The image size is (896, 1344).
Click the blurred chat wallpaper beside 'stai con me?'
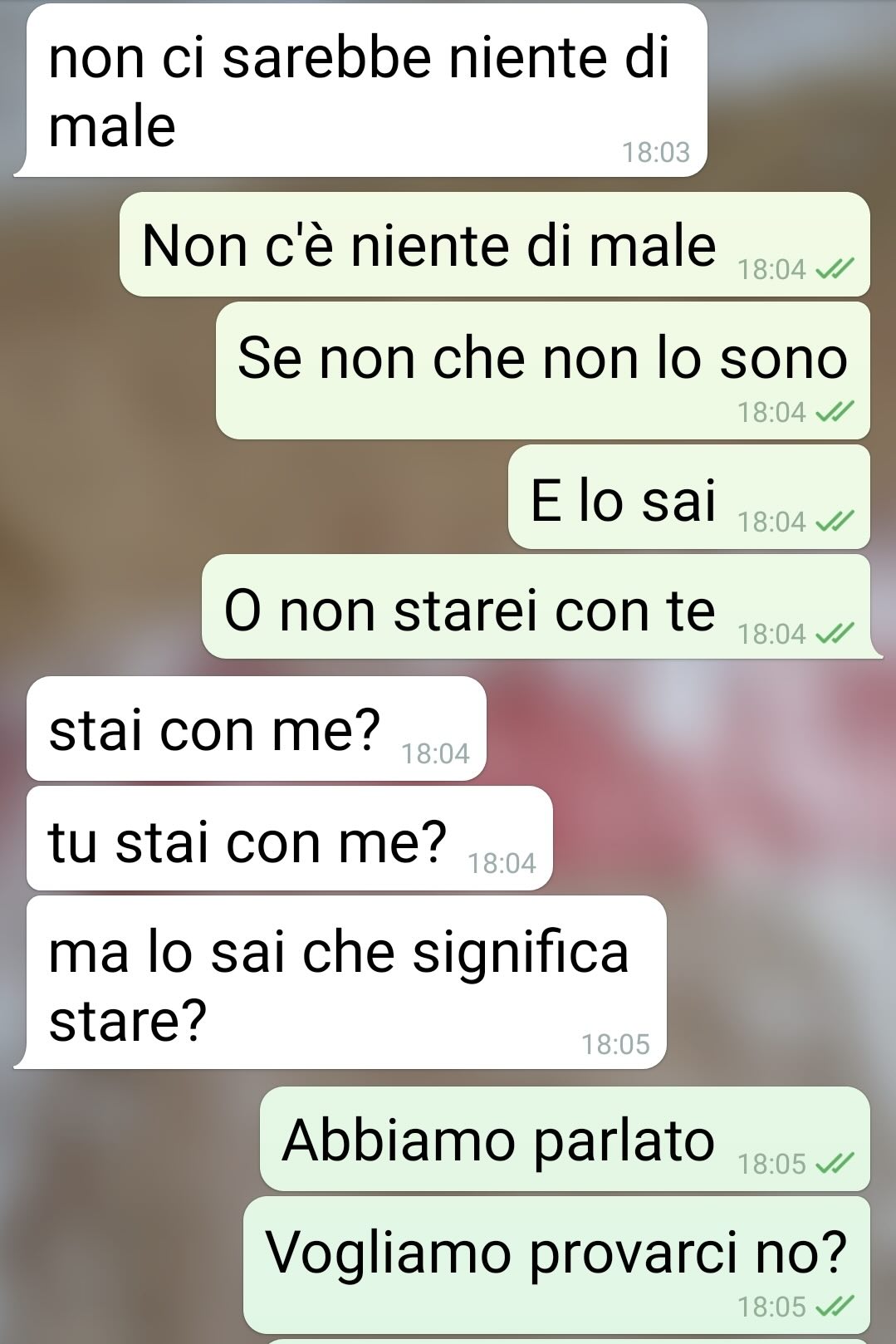(x=689, y=728)
